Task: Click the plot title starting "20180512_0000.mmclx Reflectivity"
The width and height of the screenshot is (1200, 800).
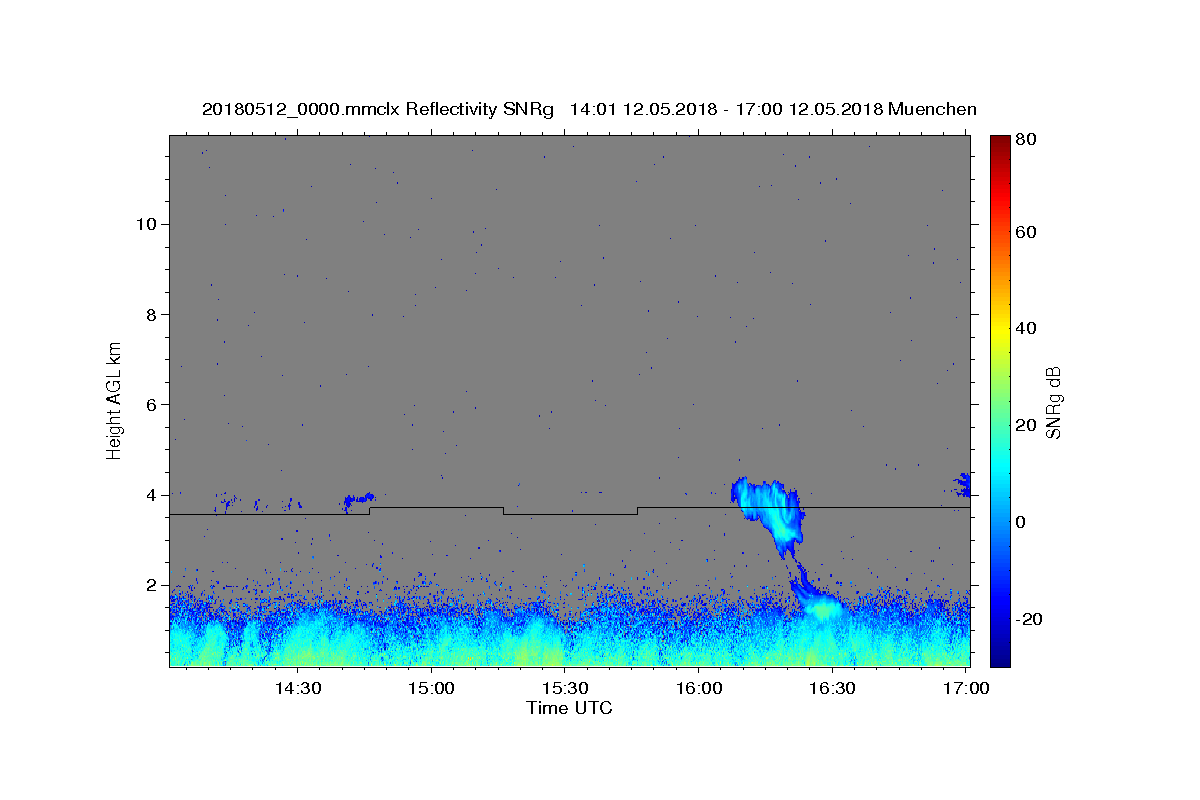Action: point(589,109)
